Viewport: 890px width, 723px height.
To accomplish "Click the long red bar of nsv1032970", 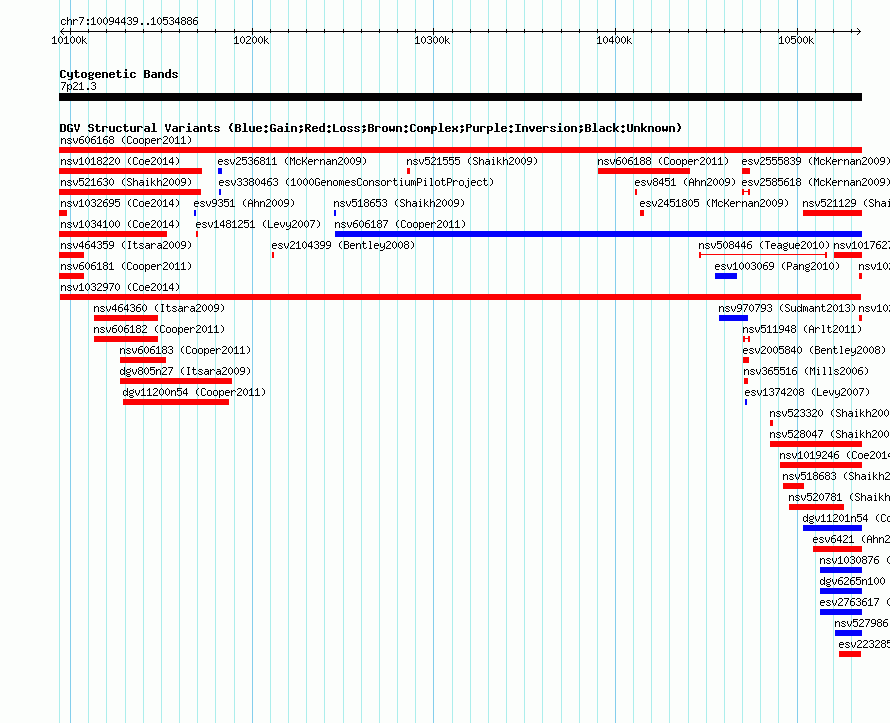I will click(x=460, y=297).
